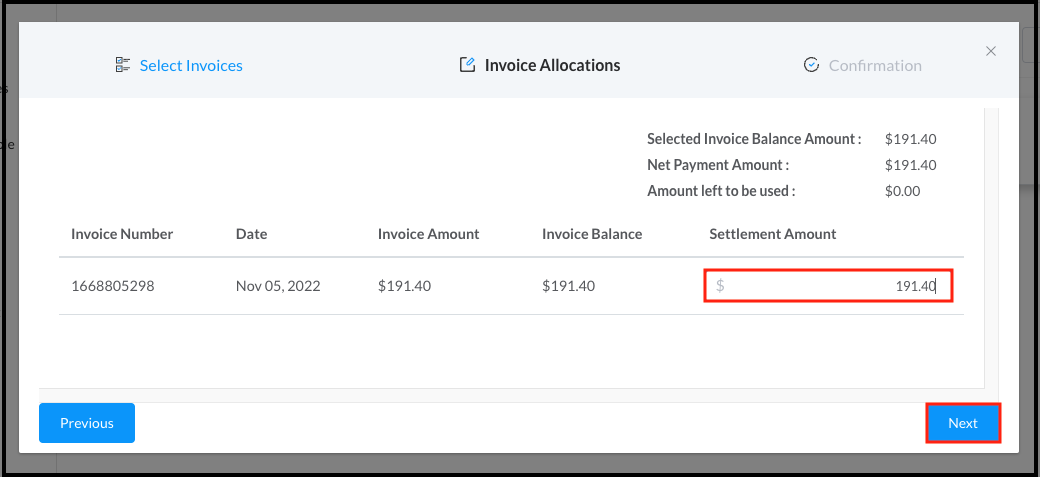The height and width of the screenshot is (477, 1040).
Task: Click the Date column header
Action: tap(251, 234)
